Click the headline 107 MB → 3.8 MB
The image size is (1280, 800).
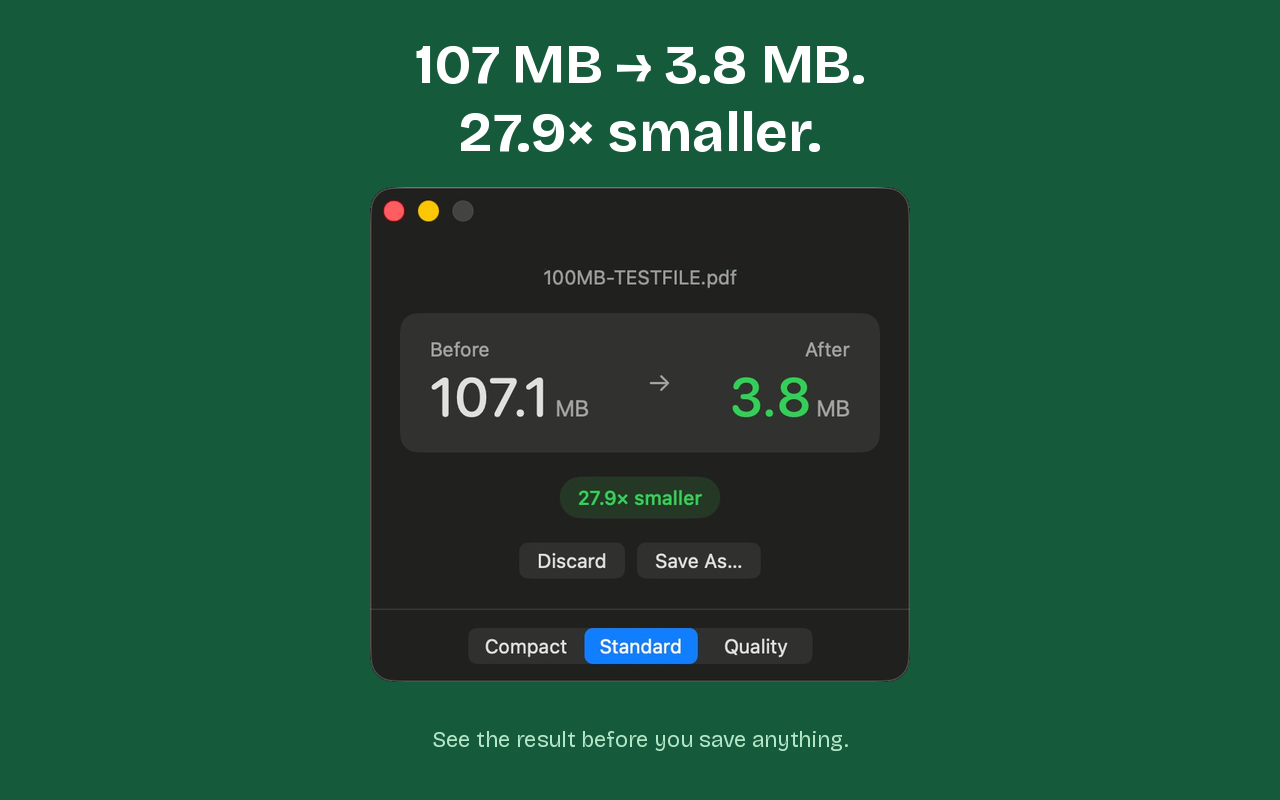pyautogui.click(x=640, y=66)
